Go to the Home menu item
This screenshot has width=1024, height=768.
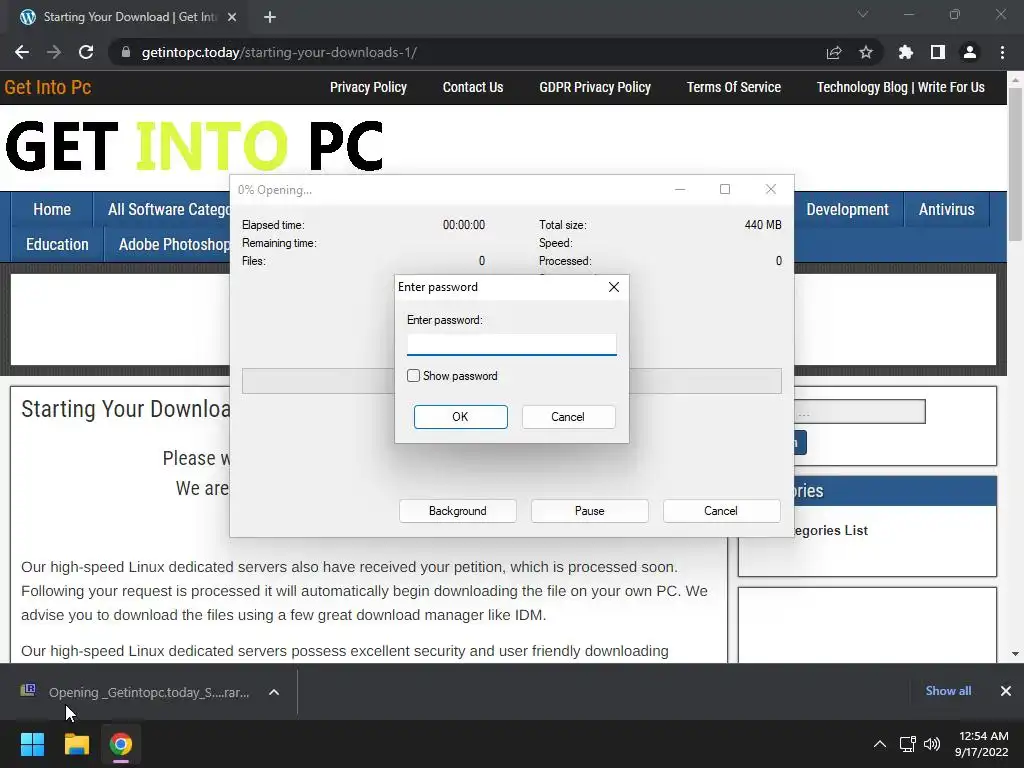coord(52,210)
